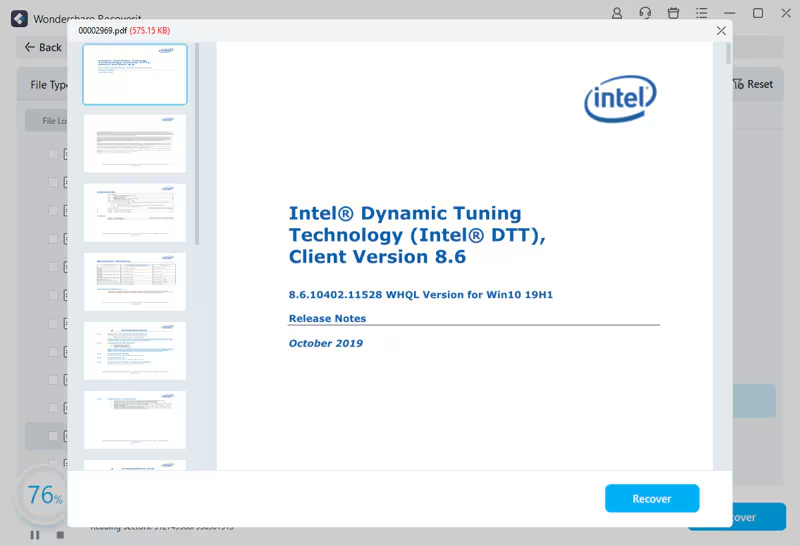Open the list menu icon in title bar
Screen dimensions: 800x546
coord(701,14)
